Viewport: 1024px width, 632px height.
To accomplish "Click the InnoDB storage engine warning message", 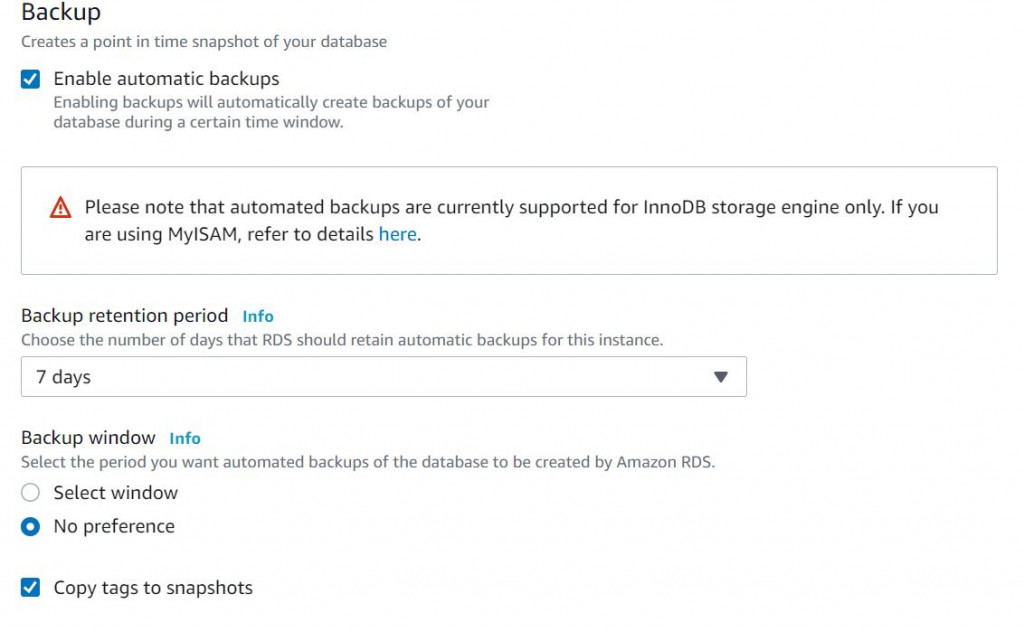I will pos(511,208).
